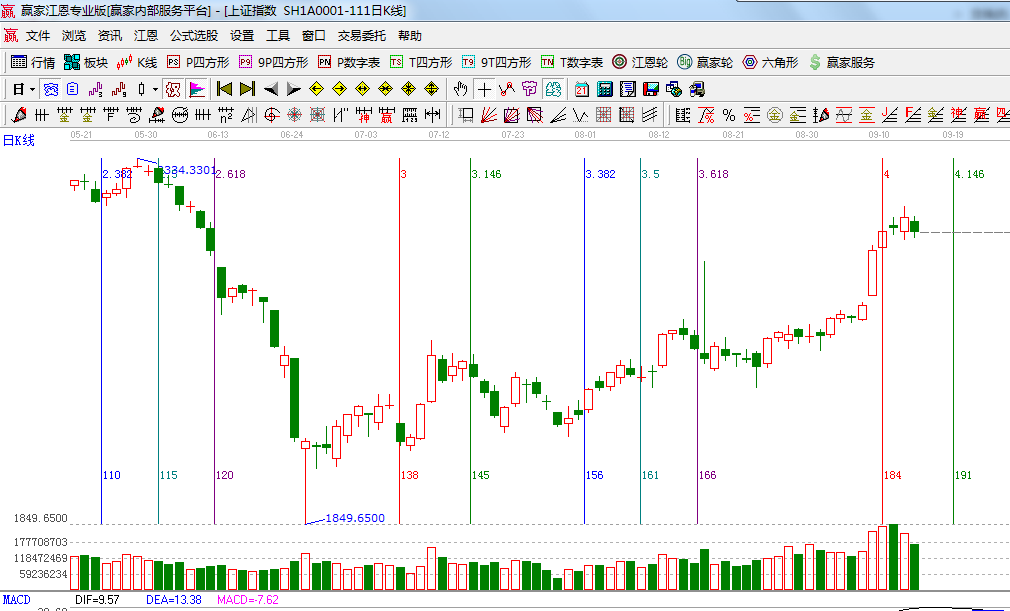The width and height of the screenshot is (1010, 611).
Task: Open the 交易委托 menu
Action: tap(361, 35)
